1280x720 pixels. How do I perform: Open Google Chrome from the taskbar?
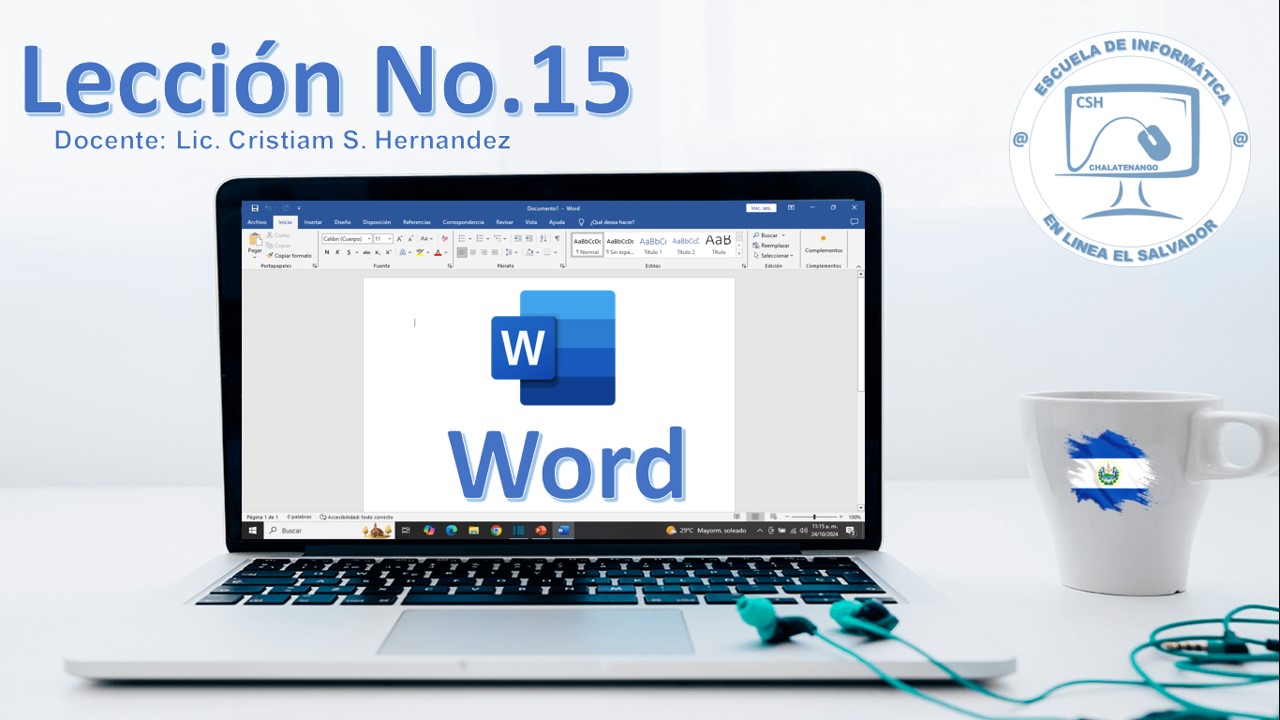coord(496,530)
